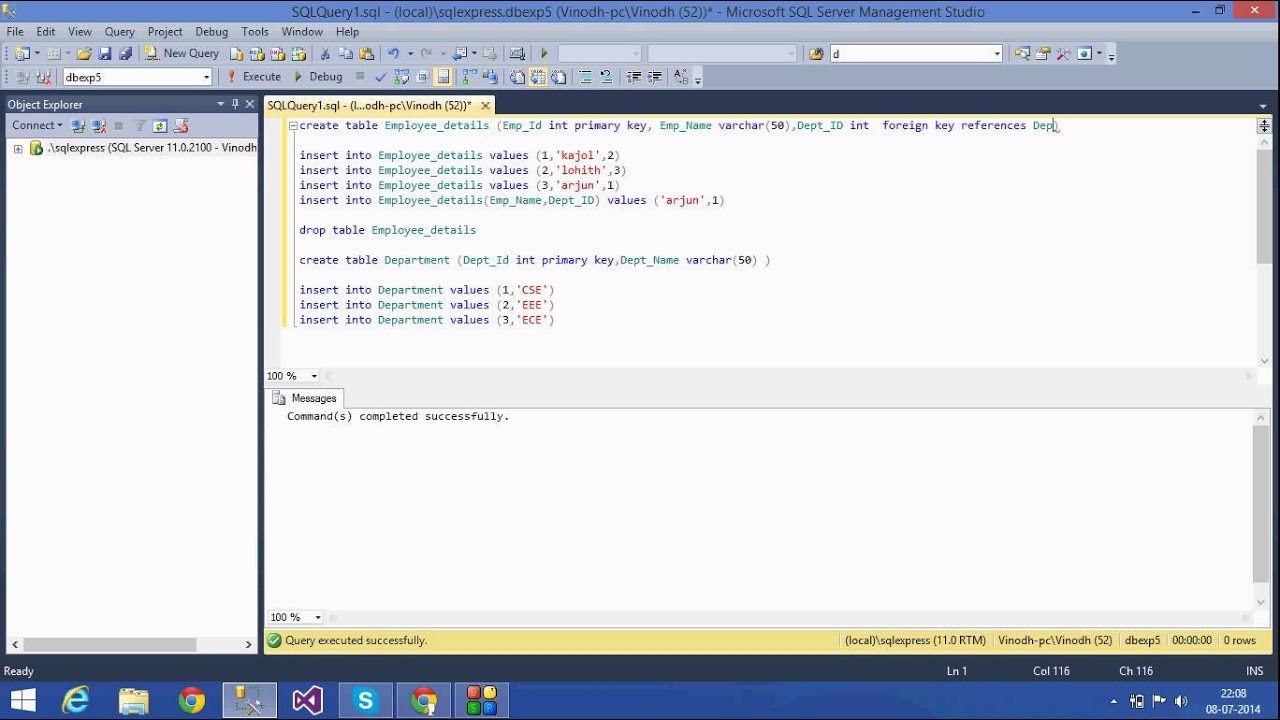Switch to the Messages tab
This screenshot has height=720, width=1280.
tap(306, 398)
